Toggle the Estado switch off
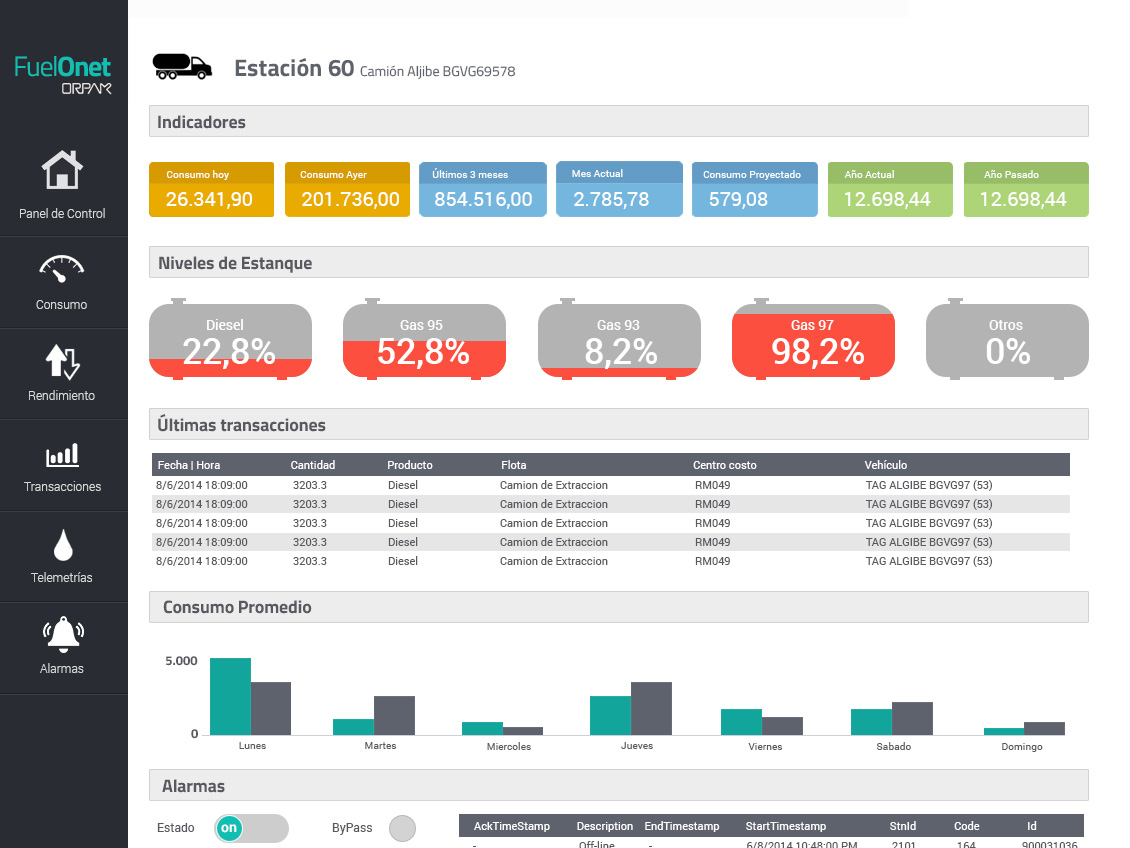This screenshot has height=848, width=1130. click(x=251, y=828)
